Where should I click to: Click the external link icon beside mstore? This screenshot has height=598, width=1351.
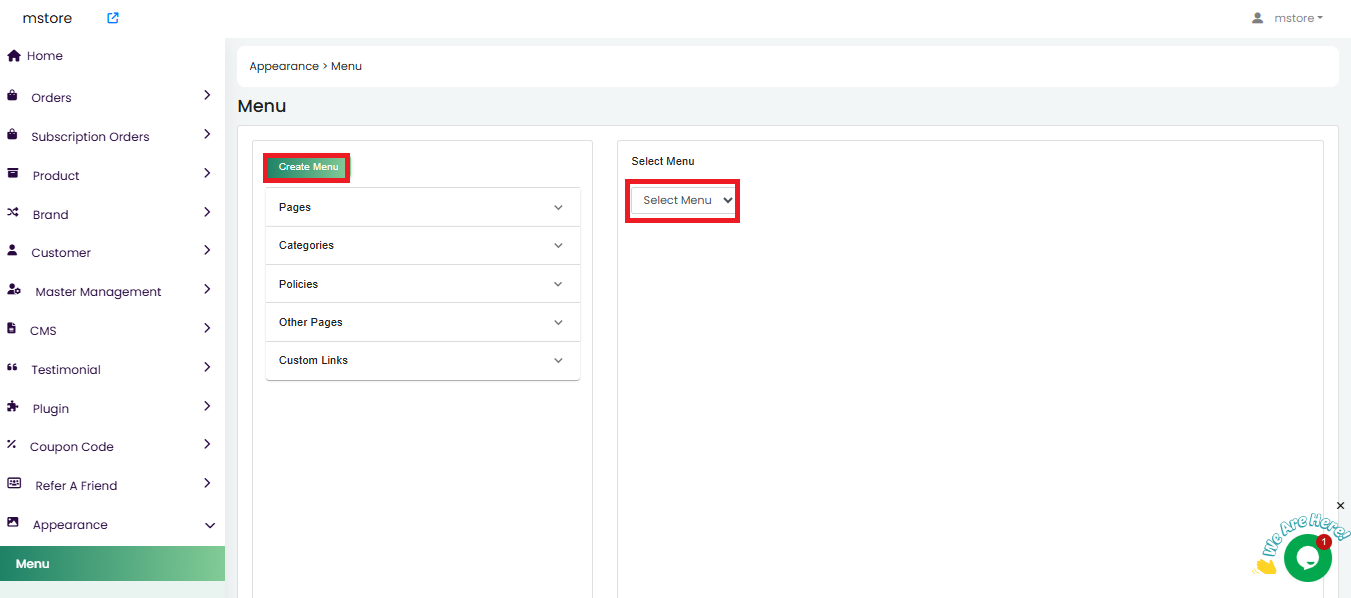113,18
